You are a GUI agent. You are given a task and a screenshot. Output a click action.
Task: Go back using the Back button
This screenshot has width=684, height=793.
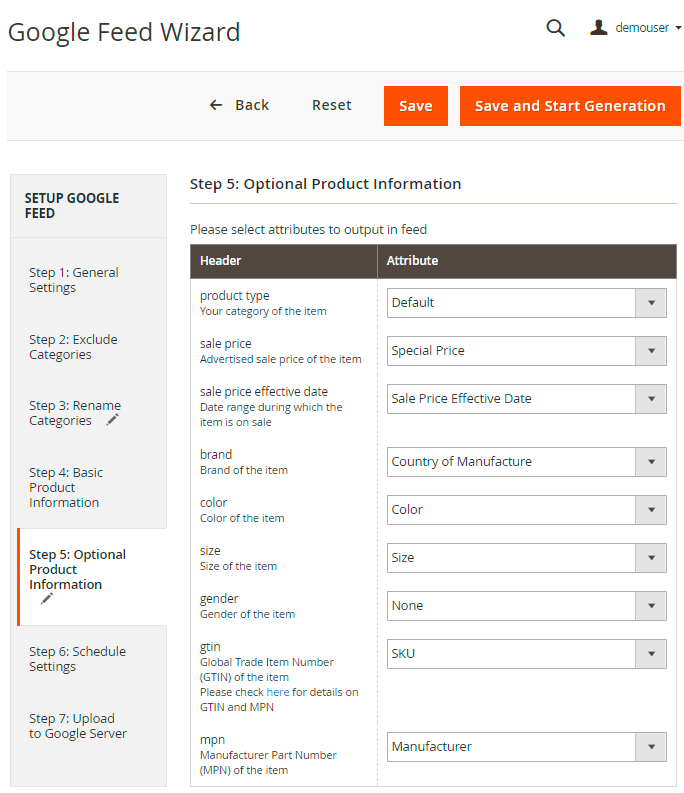[239, 105]
